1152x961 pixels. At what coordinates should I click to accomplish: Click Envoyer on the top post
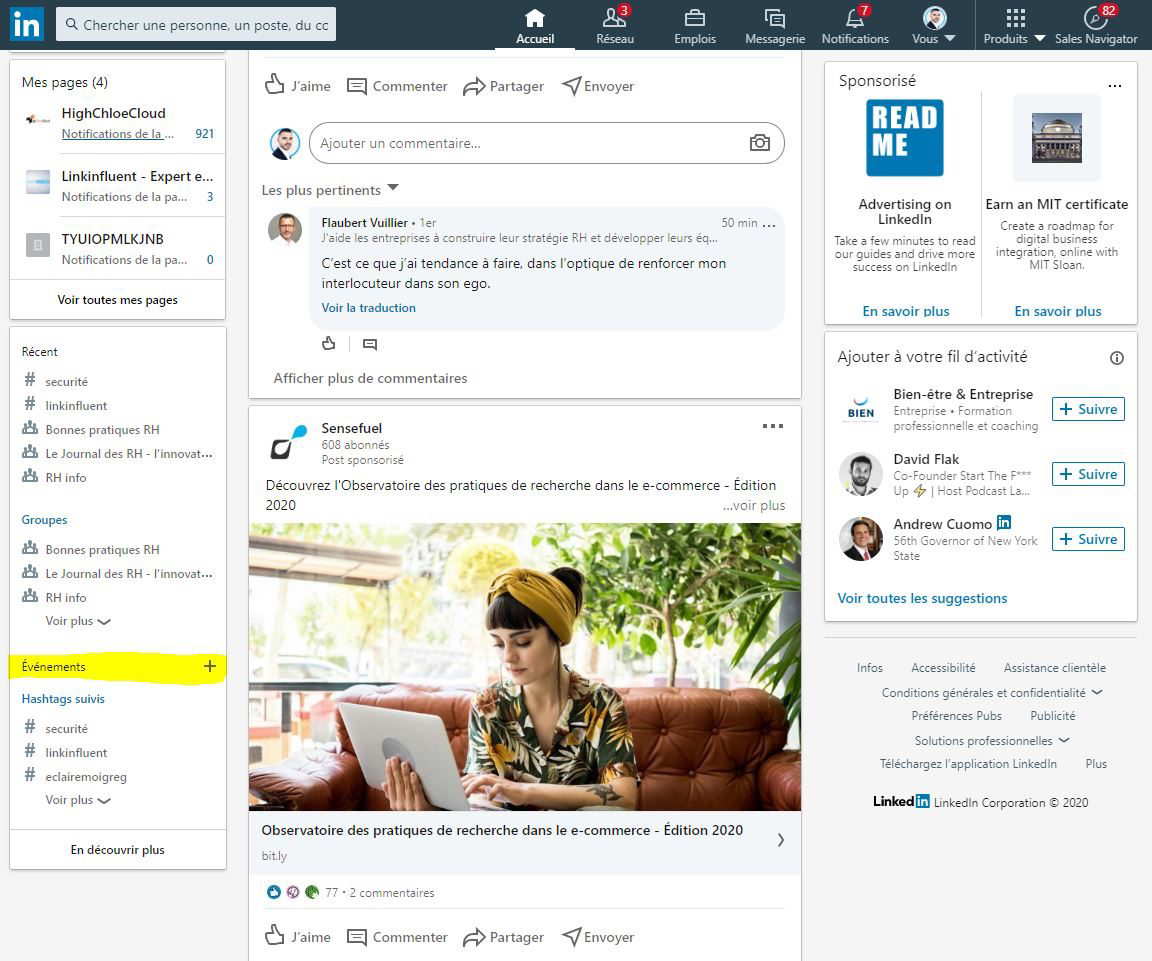[597, 86]
